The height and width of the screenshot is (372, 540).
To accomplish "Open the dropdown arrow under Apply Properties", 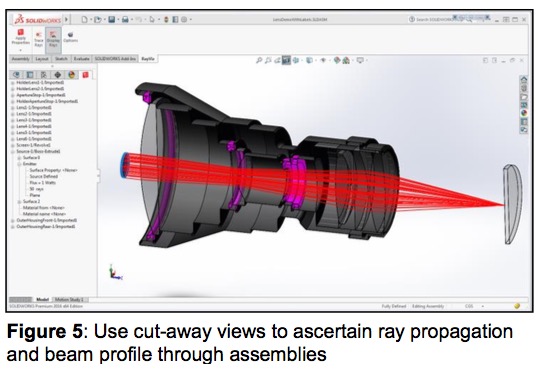I will [20, 50].
